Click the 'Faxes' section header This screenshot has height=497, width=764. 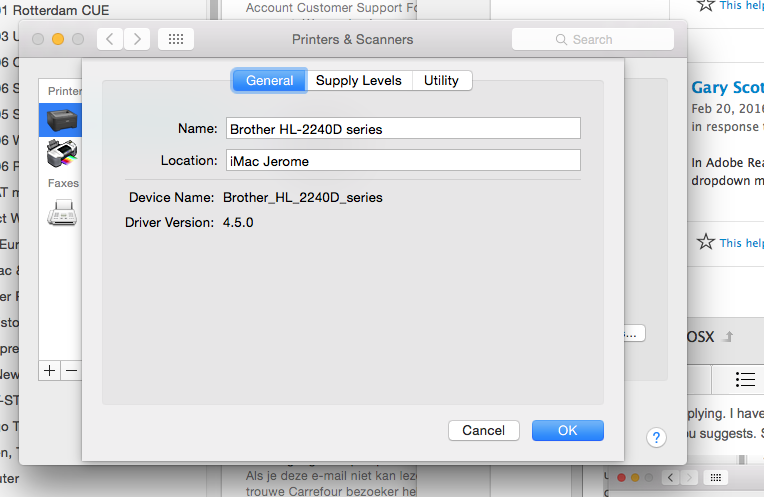tap(63, 183)
